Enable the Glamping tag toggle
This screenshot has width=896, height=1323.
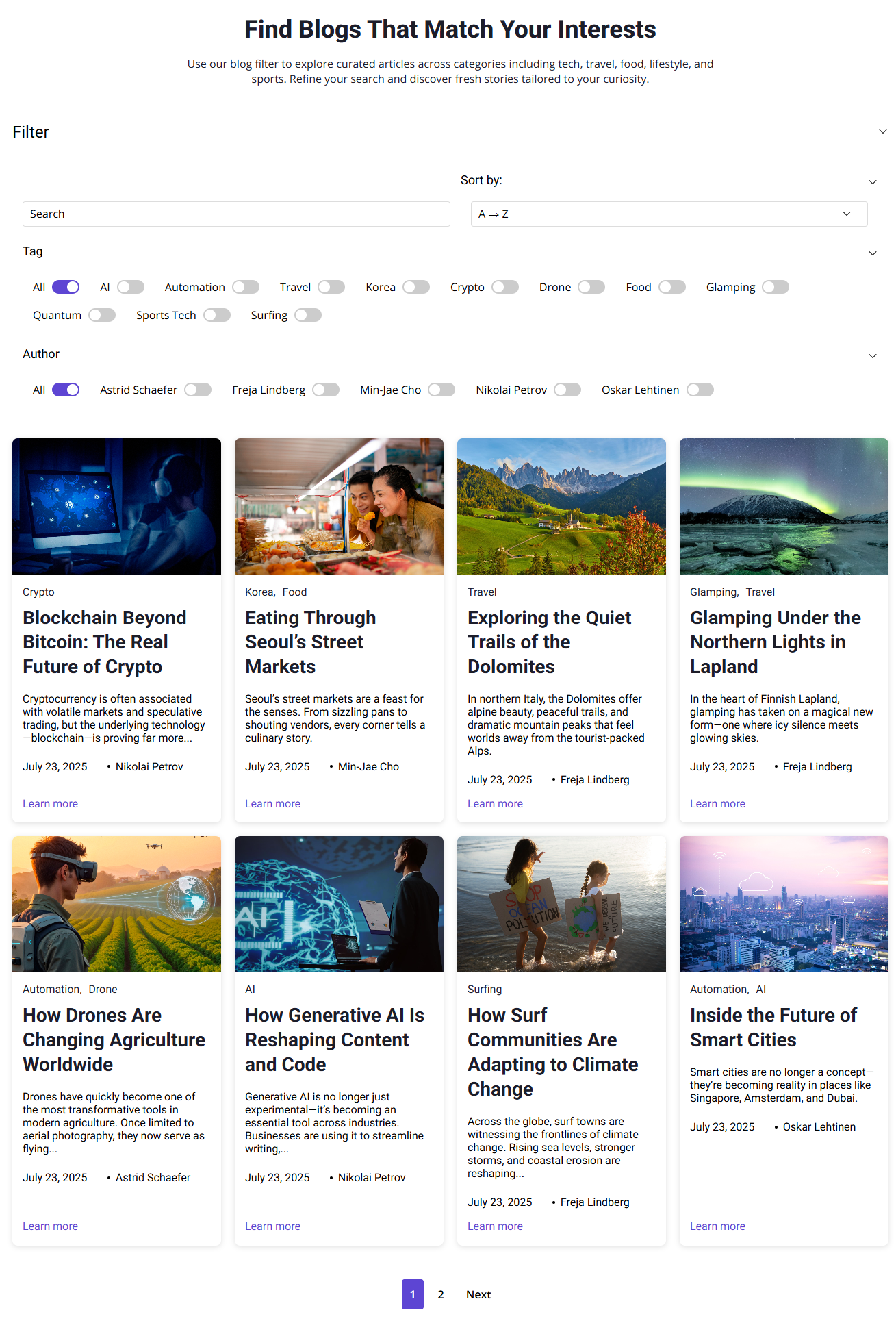click(x=775, y=287)
